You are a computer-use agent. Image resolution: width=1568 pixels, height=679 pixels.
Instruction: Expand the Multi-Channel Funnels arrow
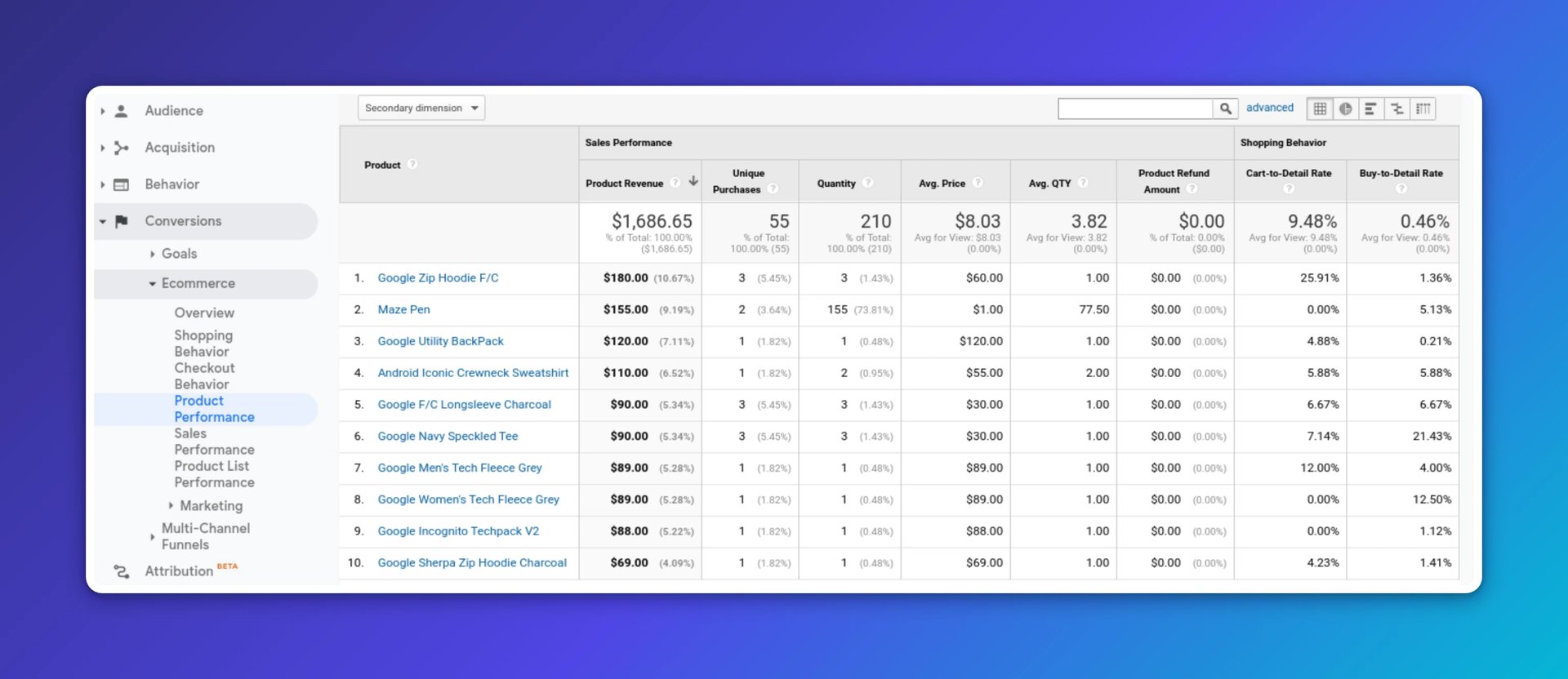(x=153, y=537)
